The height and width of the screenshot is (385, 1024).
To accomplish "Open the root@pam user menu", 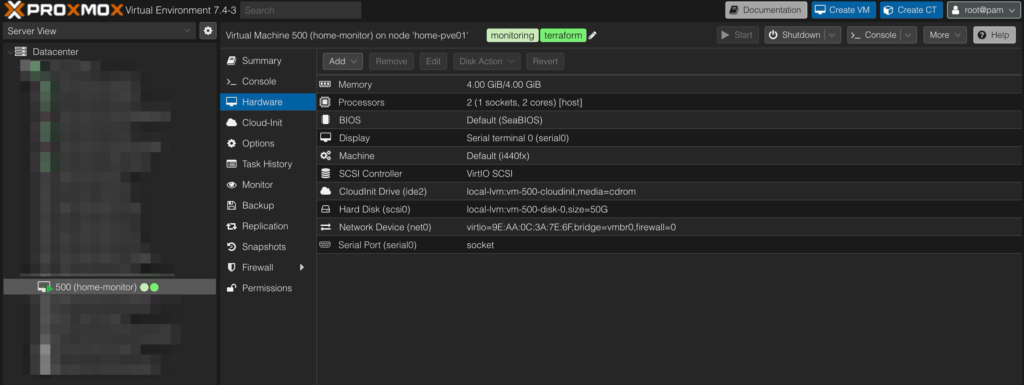I will pyautogui.click(x=984, y=10).
